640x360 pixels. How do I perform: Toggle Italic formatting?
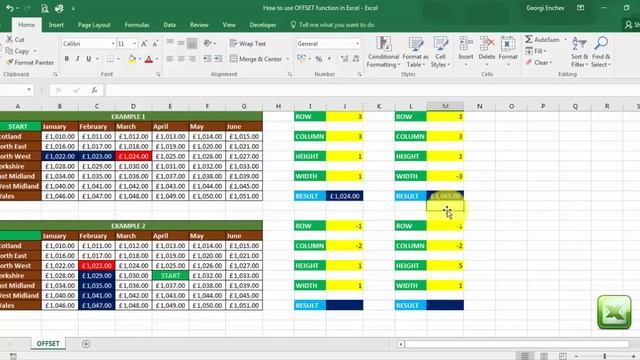(78, 59)
